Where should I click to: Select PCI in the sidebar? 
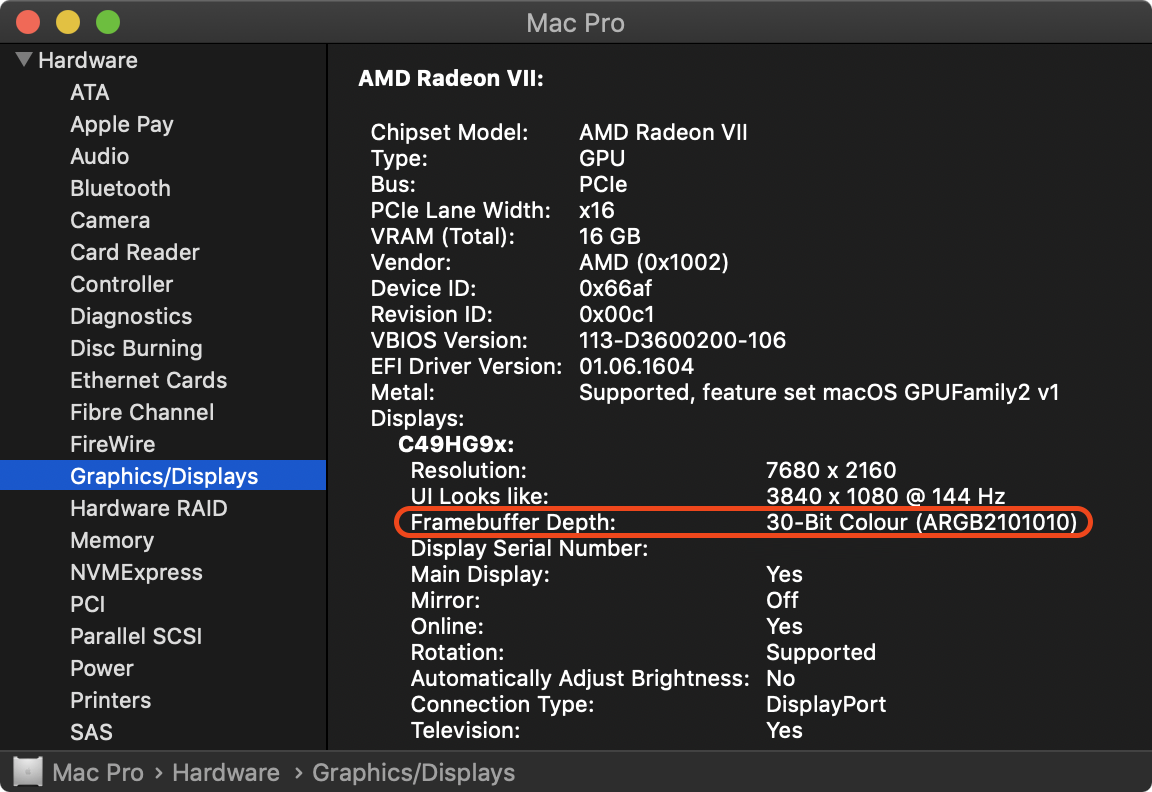tap(88, 605)
